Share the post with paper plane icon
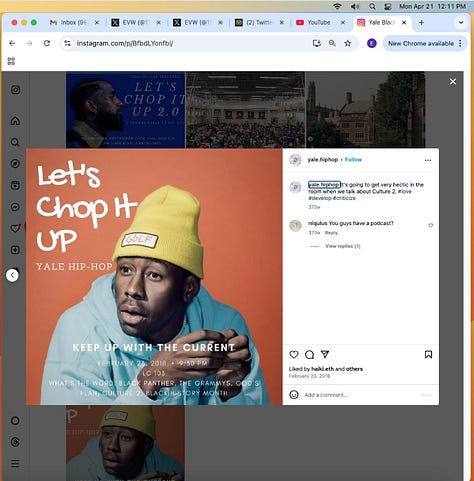Viewport: 474px width, 481px height. (325, 354)
